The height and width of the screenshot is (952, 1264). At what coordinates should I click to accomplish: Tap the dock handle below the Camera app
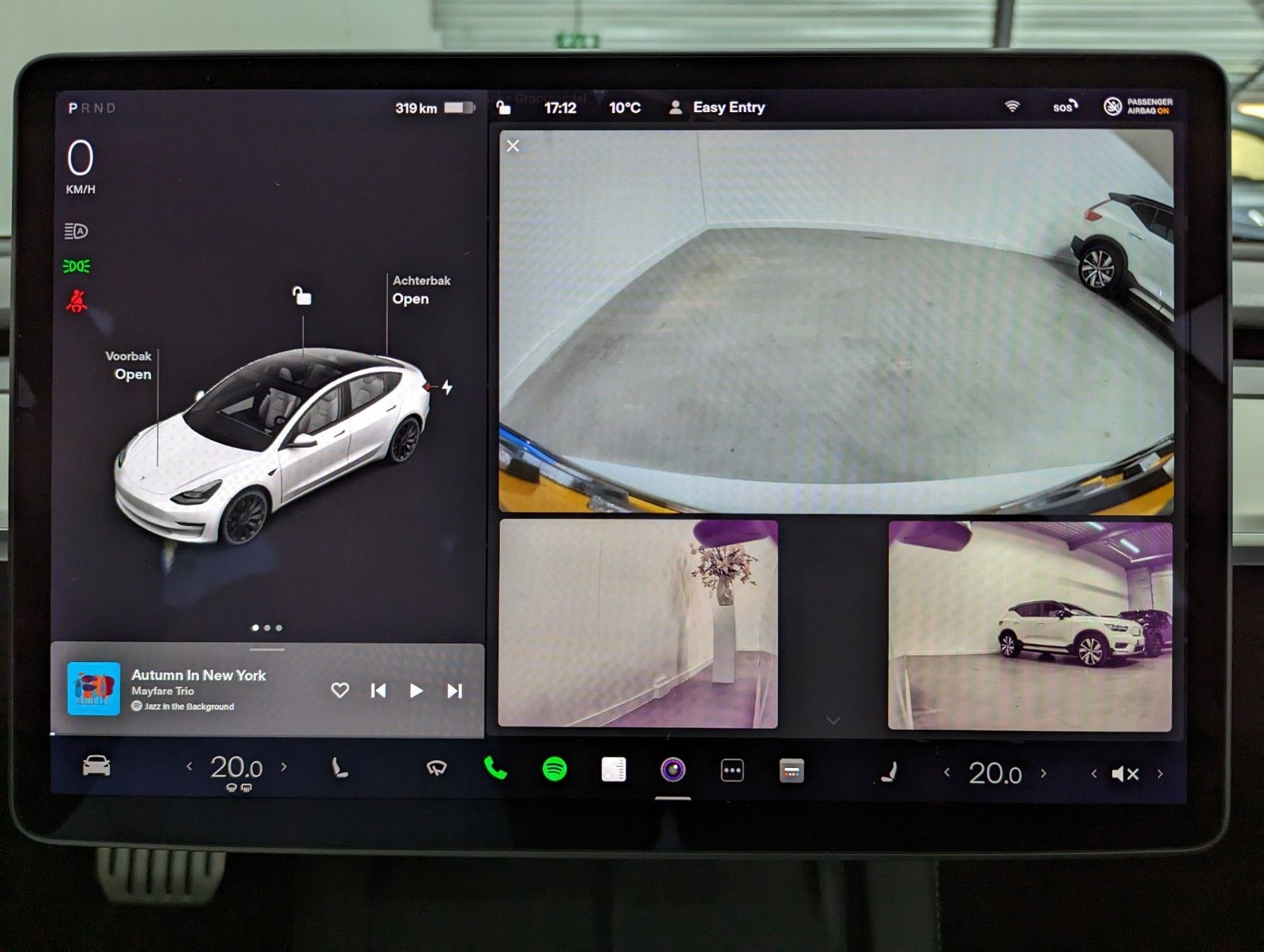click(673, 799)
